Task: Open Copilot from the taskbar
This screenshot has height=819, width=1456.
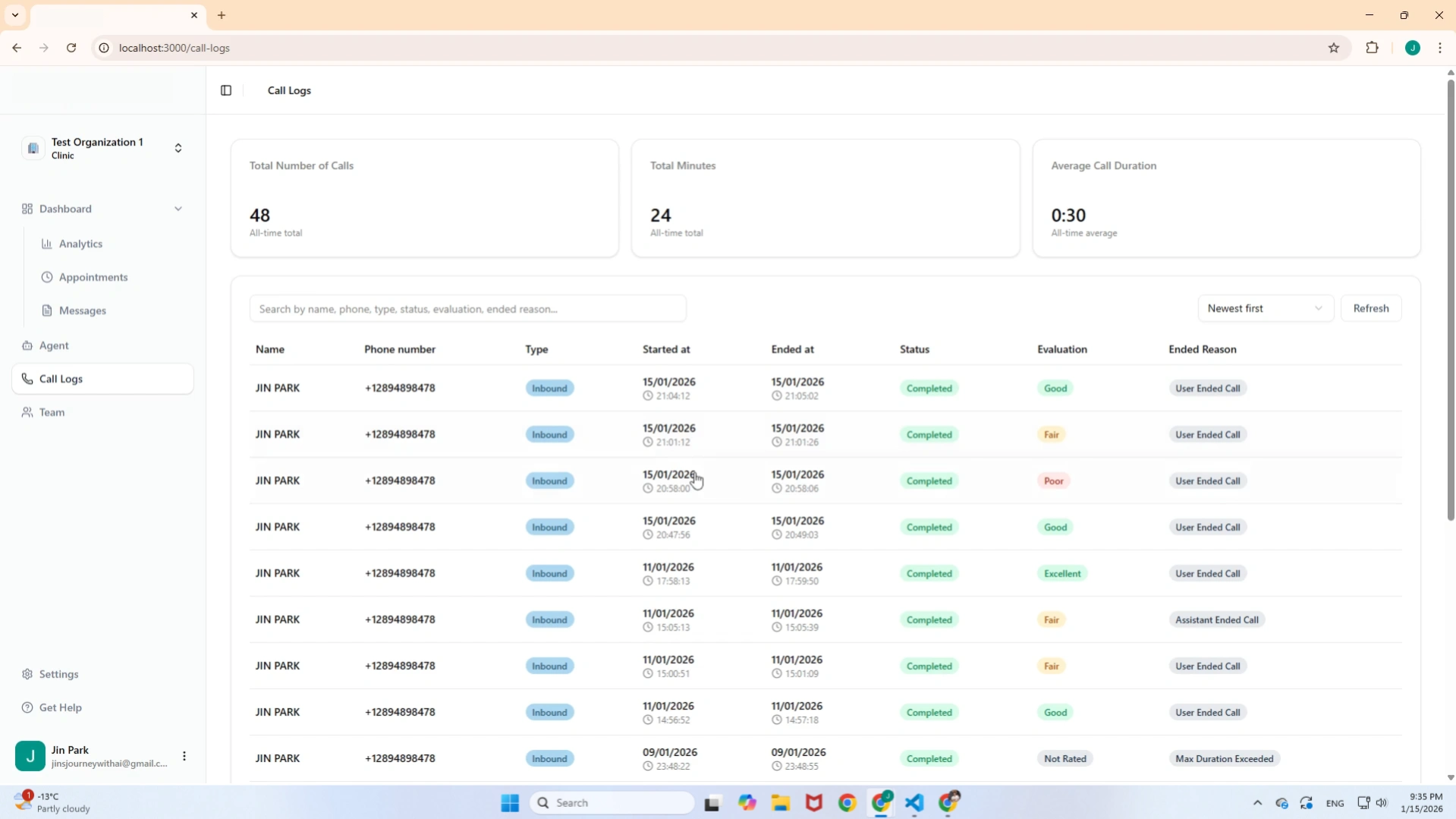Action: [x=747, y=802]
